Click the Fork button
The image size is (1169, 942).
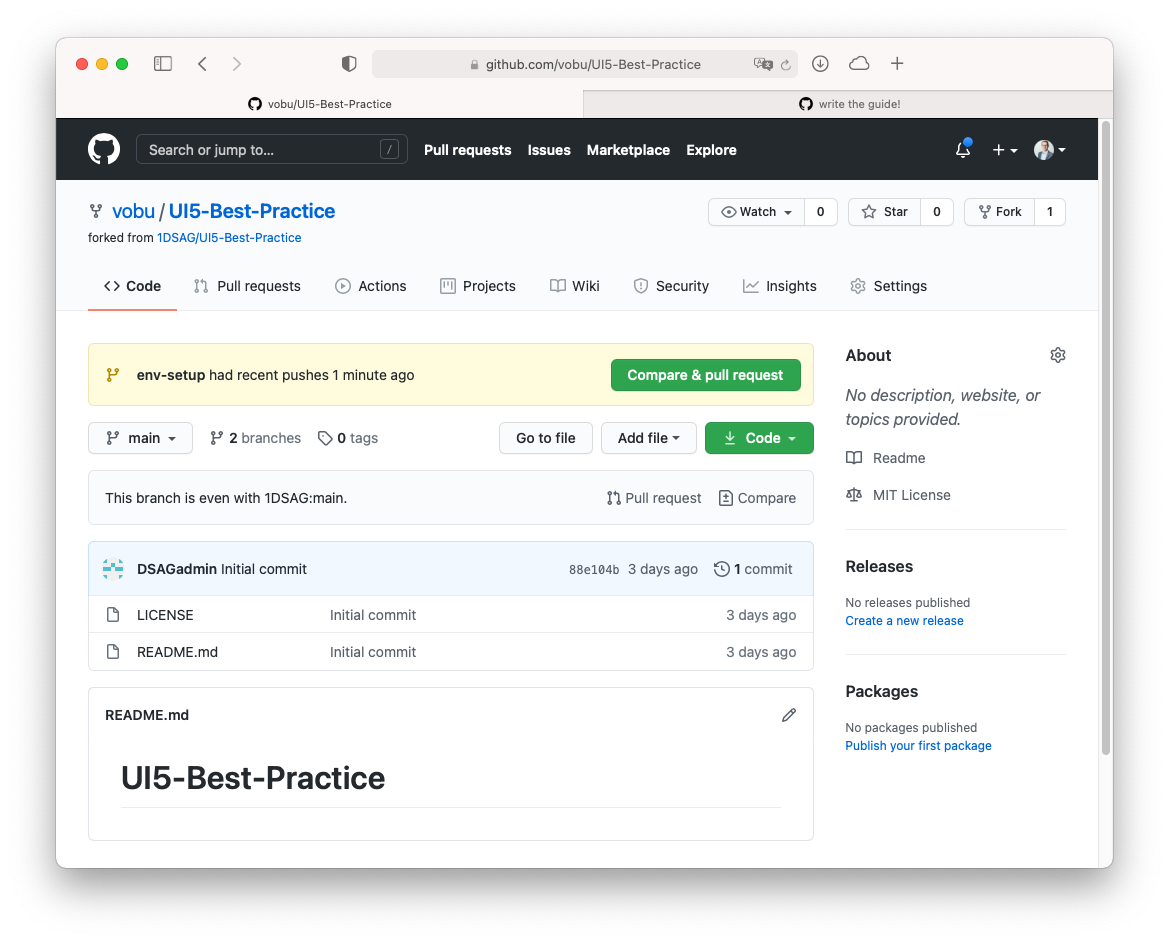(x=1000, y=212)
